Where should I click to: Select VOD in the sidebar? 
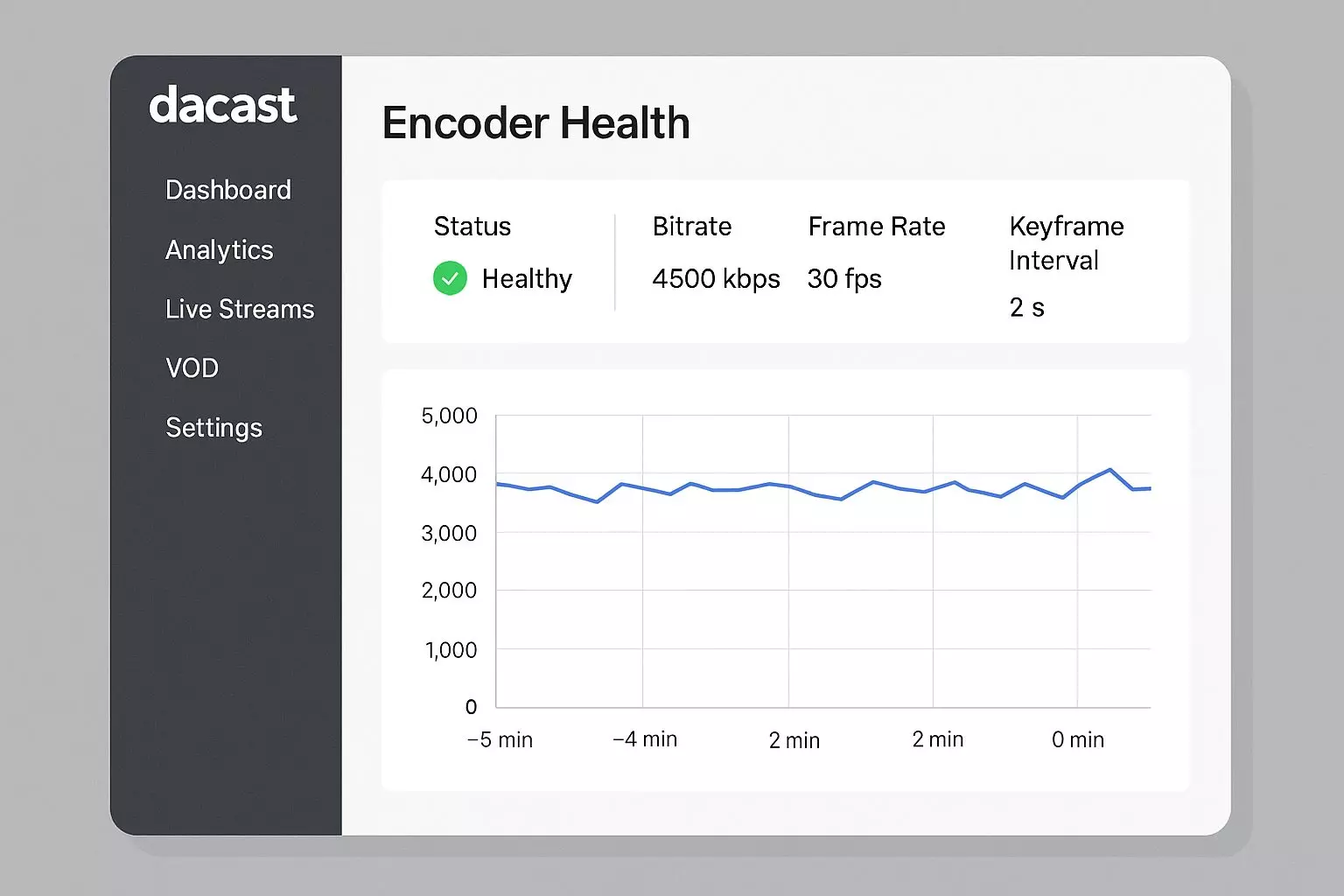coord(192,368)
